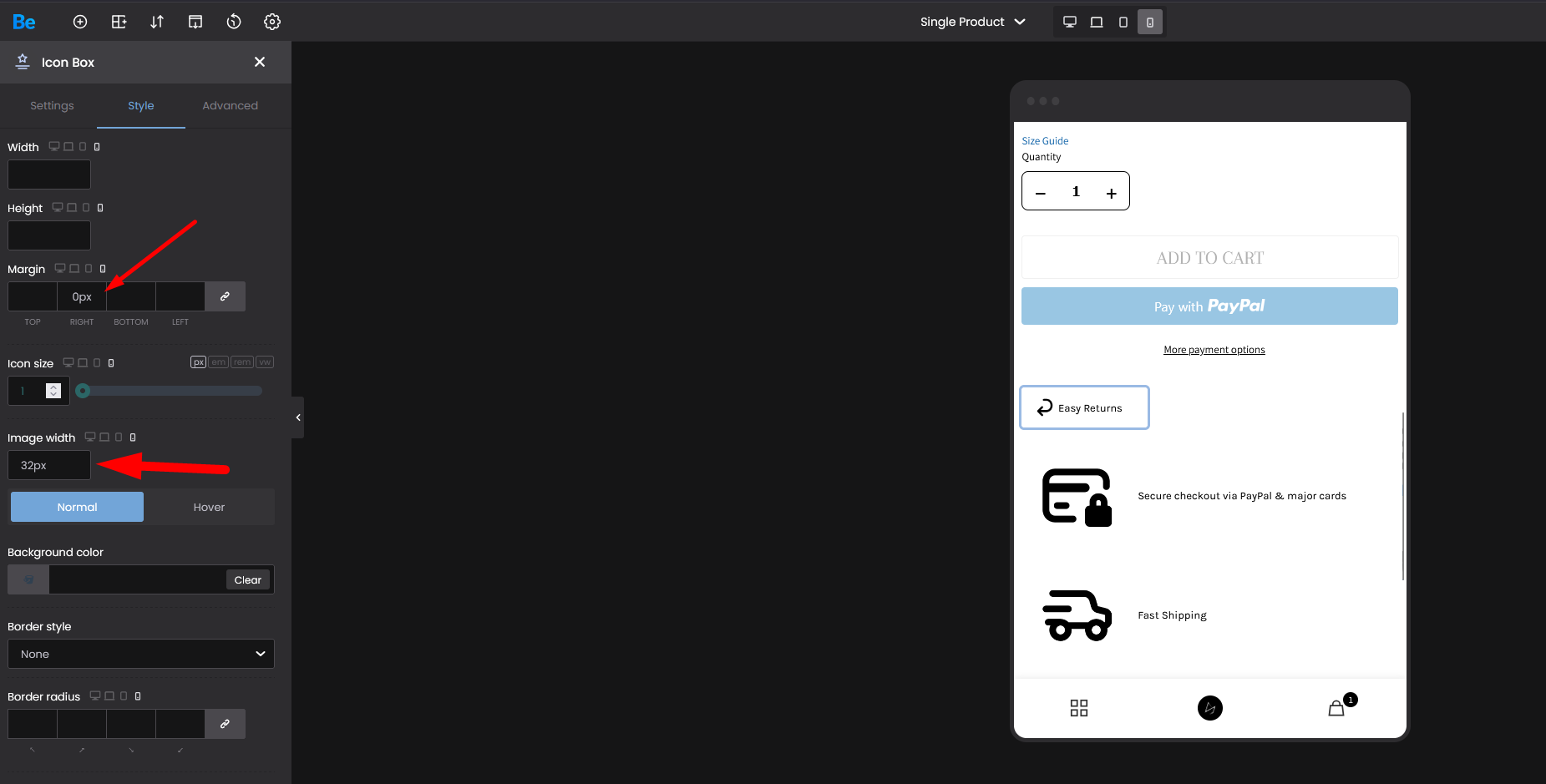
Task: Open the Style tab
Action: point(141,106)
